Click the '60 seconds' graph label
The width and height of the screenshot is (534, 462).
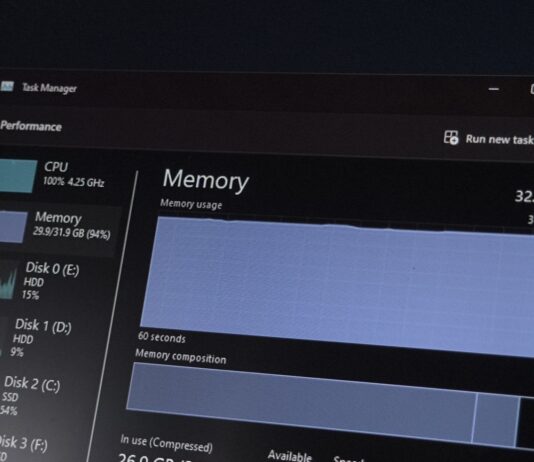coord(162,337)
